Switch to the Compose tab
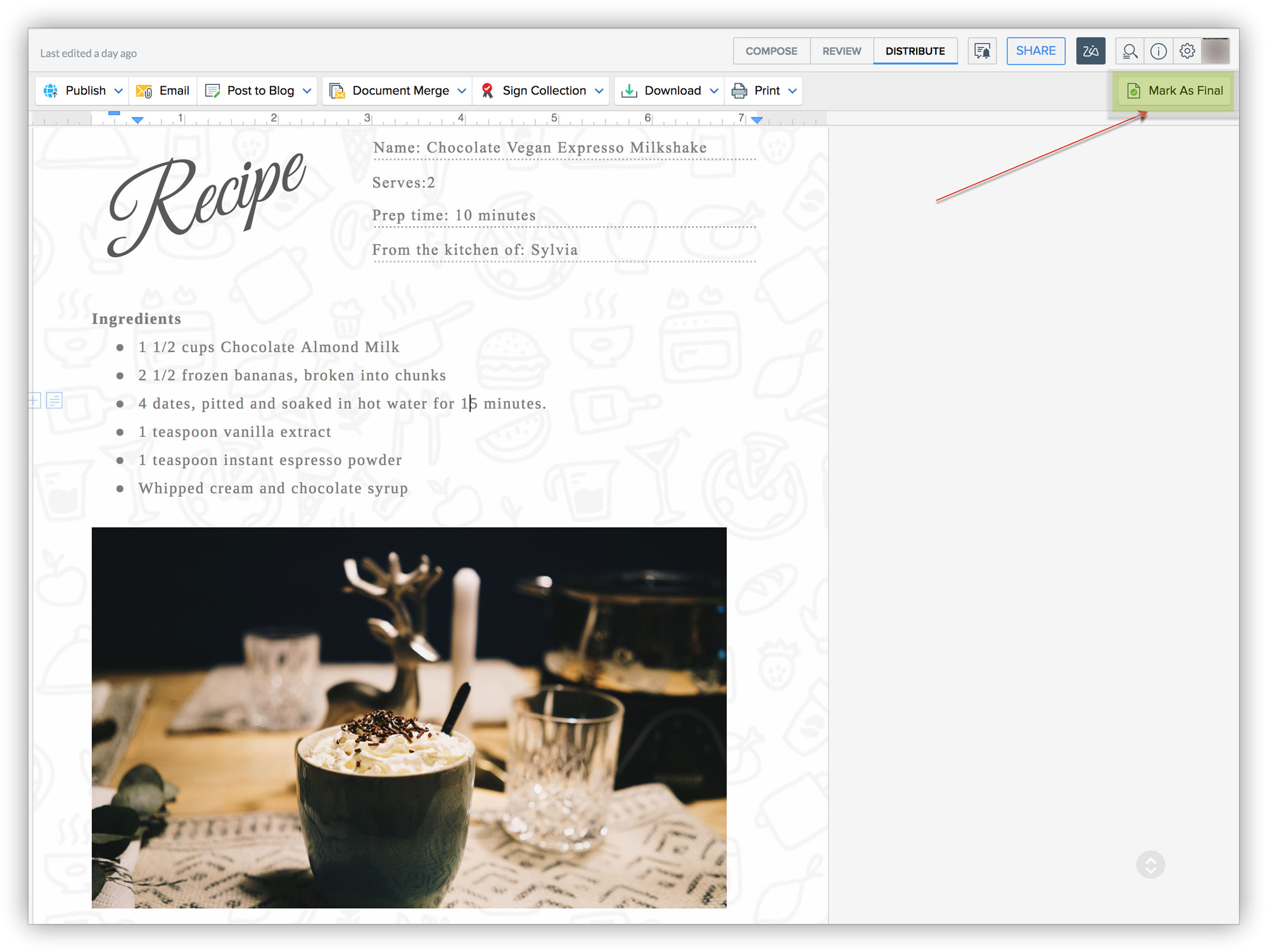The image size is (1267, 952). tap(771, 51)
